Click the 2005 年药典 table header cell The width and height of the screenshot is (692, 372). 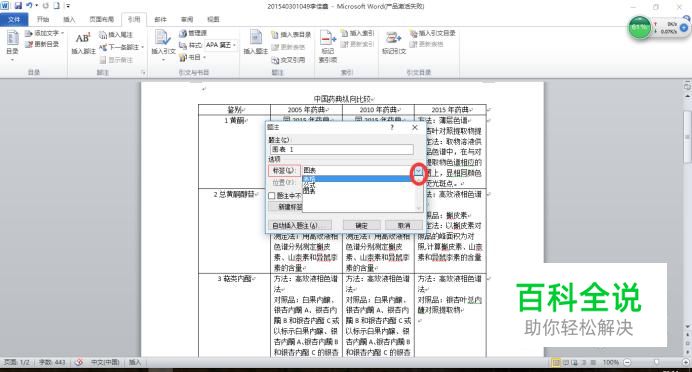pyautogui.click(x=306, y=109)
